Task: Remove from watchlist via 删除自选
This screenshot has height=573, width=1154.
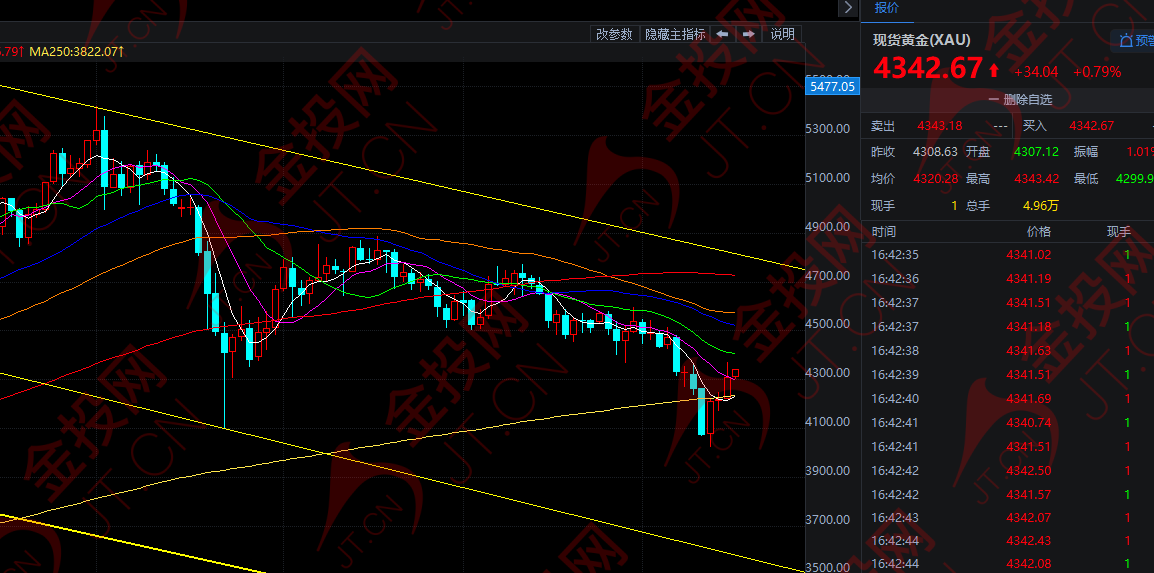Action: 1020,99
